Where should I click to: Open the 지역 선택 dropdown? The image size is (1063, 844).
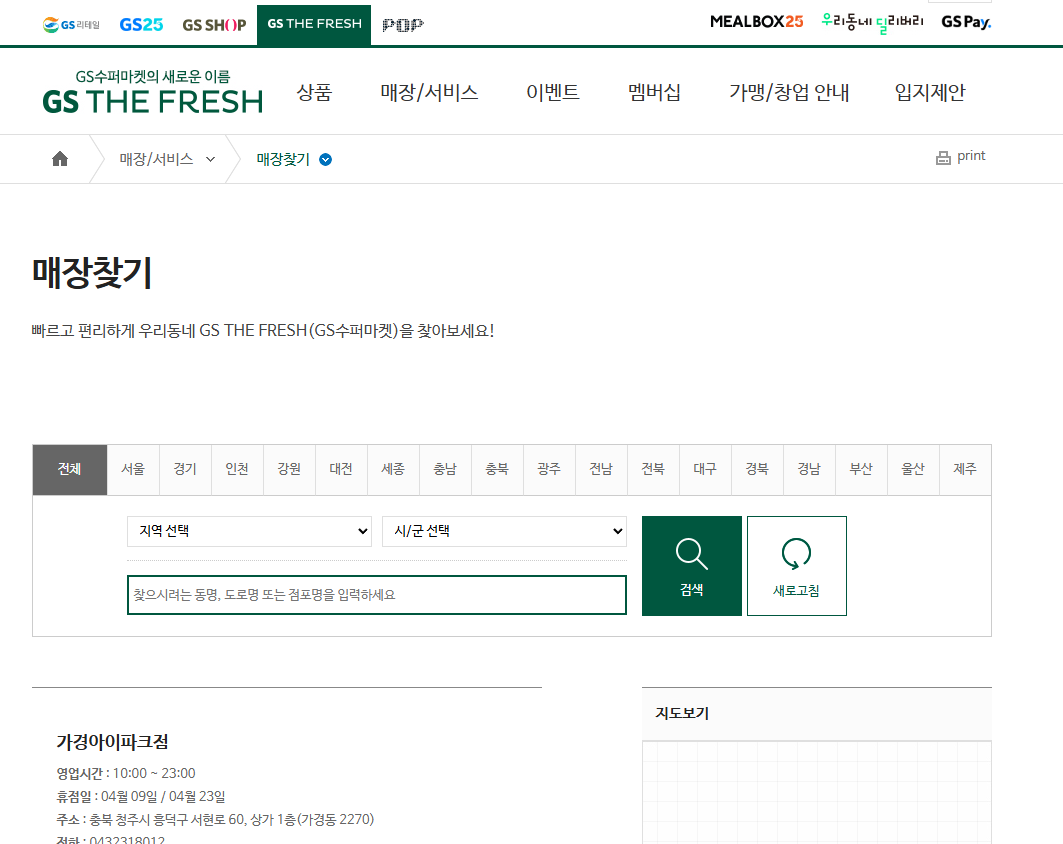249,531
